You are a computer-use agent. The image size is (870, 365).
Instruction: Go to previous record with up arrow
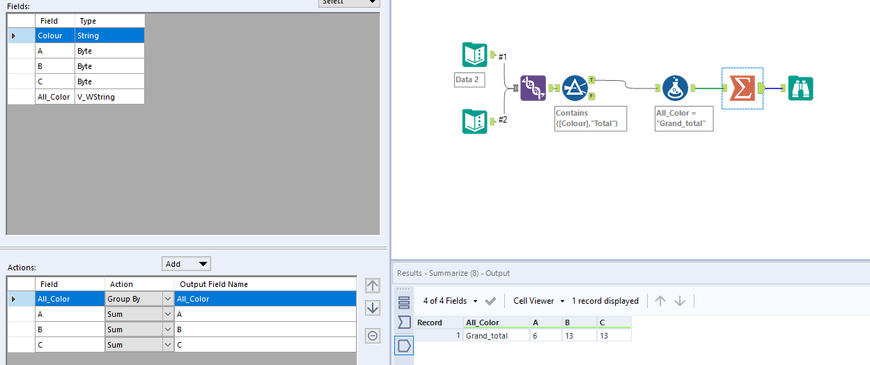pos(660,301)
